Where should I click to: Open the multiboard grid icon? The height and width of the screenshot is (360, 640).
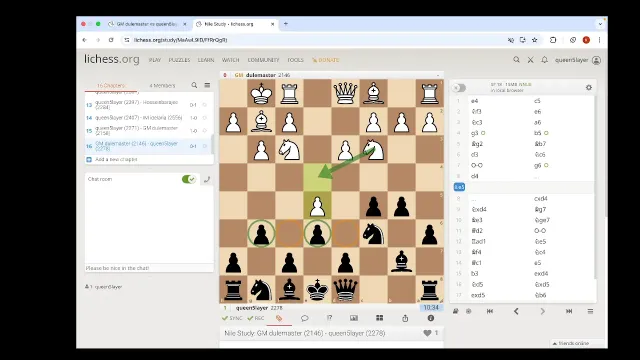coord(380,318)
